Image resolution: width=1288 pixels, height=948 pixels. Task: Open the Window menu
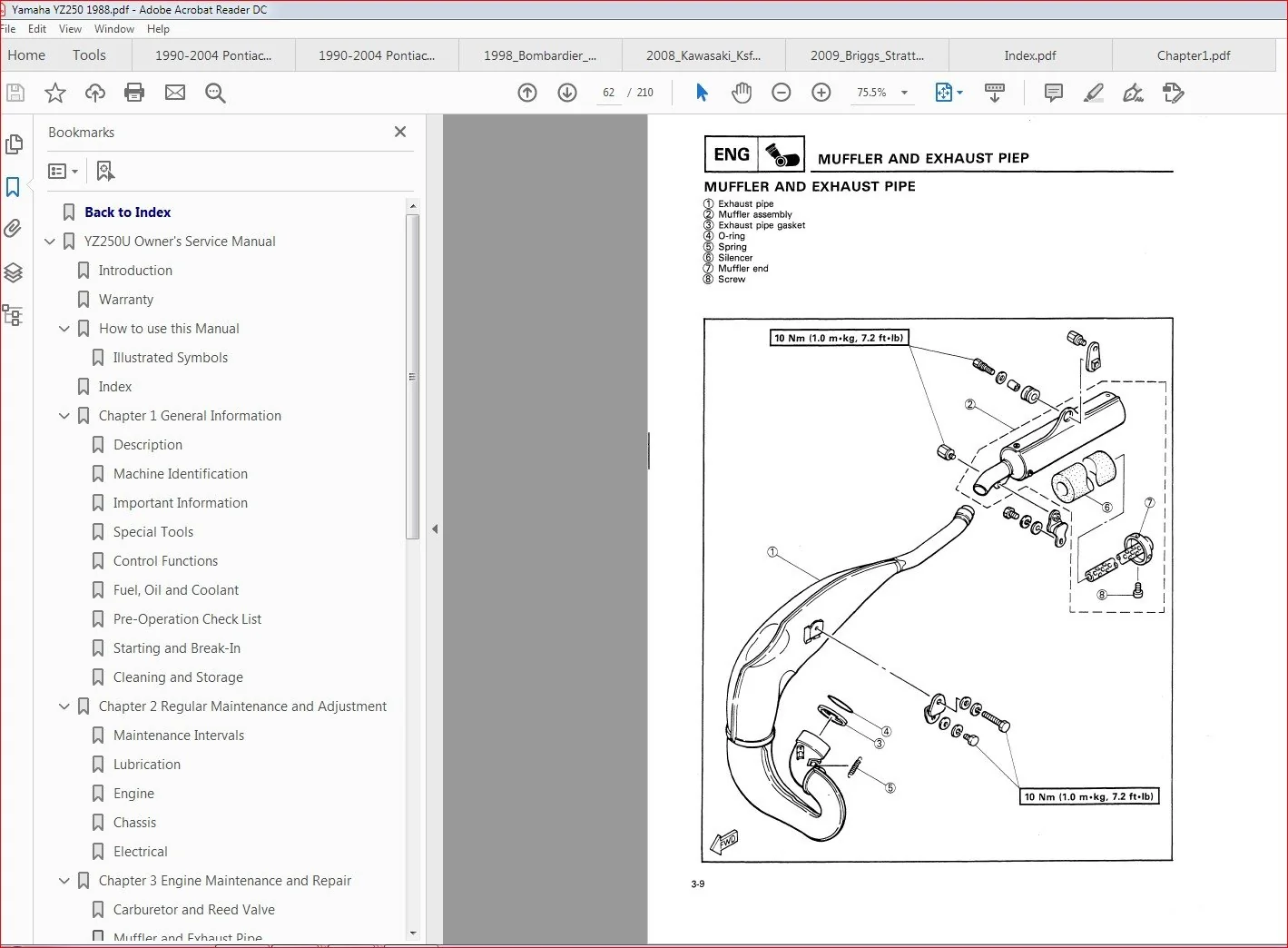(x=114, y=29)
